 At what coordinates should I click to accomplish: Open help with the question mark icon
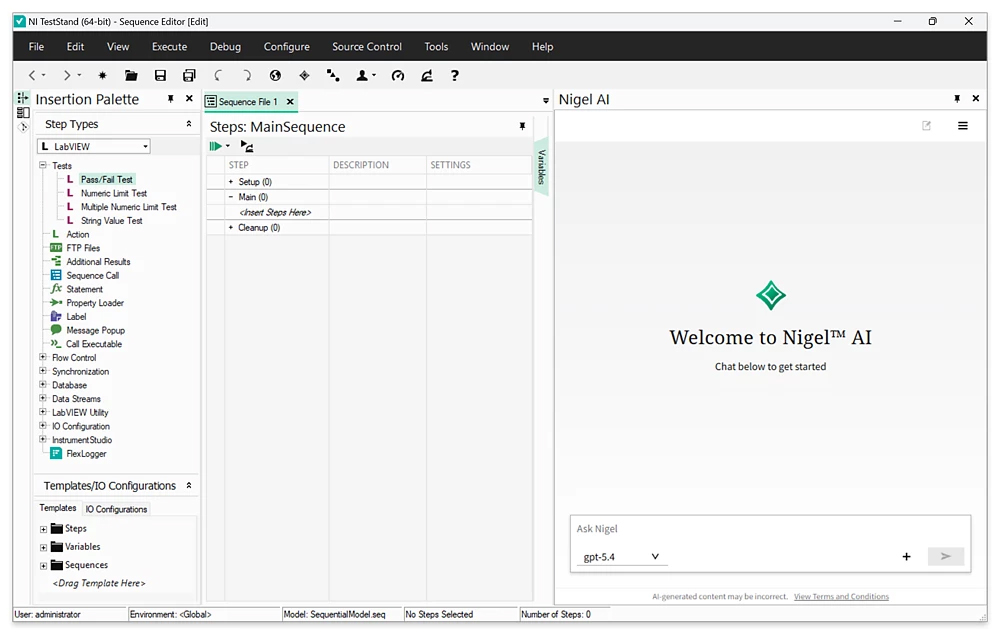455,75
